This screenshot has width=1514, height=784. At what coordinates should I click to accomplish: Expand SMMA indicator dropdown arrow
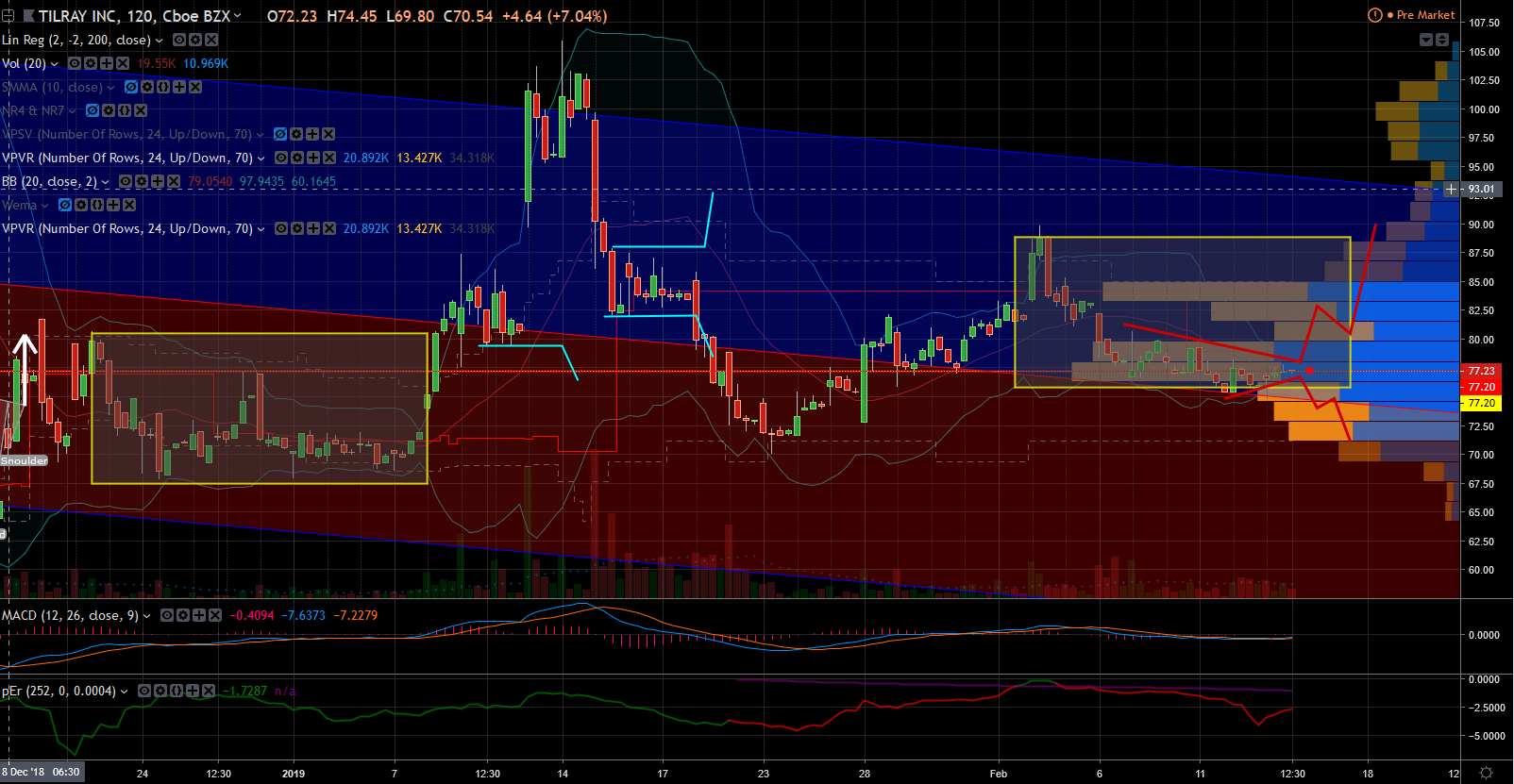tap(110, 88)
